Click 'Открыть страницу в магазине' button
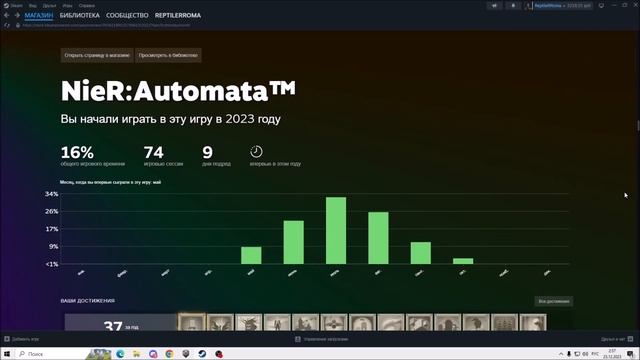 tap(97, 55)
